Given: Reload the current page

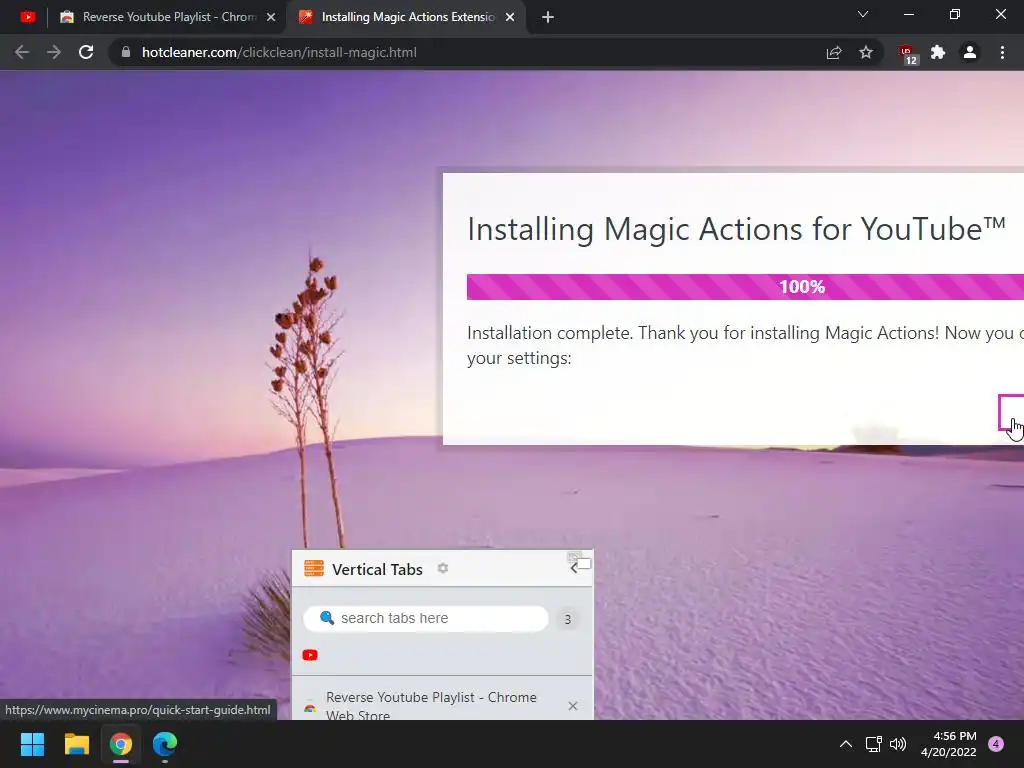Looking at the screenshot, I should [x=86, y=52].
